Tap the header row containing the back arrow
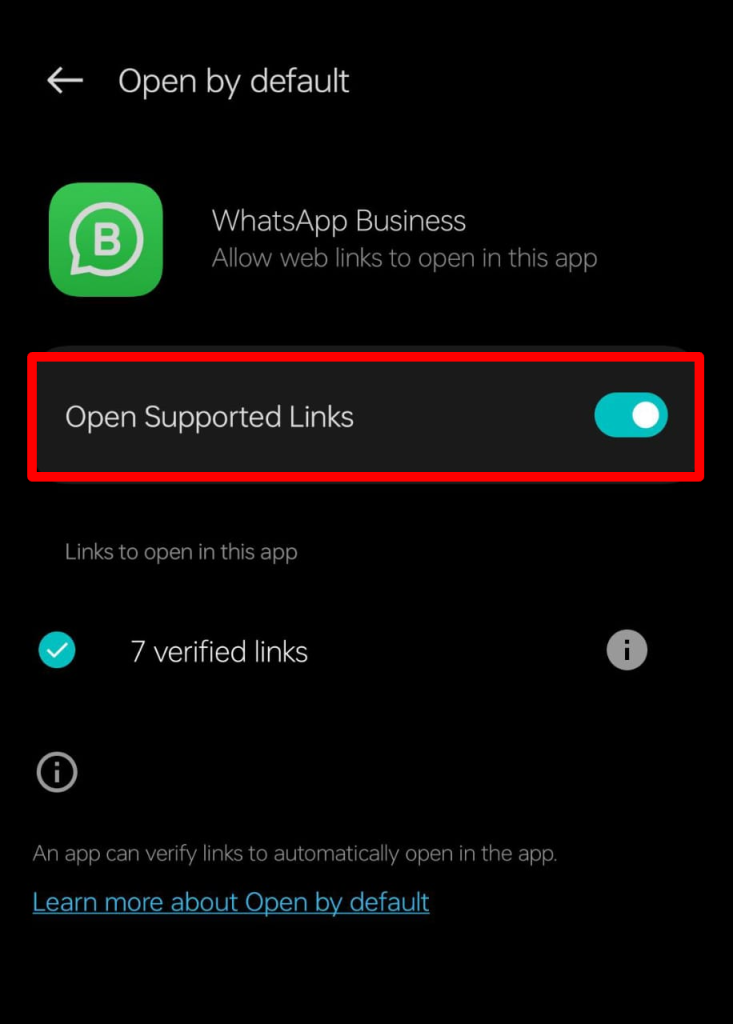This screenshot has width=733, height=1024. pyautogui.click(x=366, y=82)
